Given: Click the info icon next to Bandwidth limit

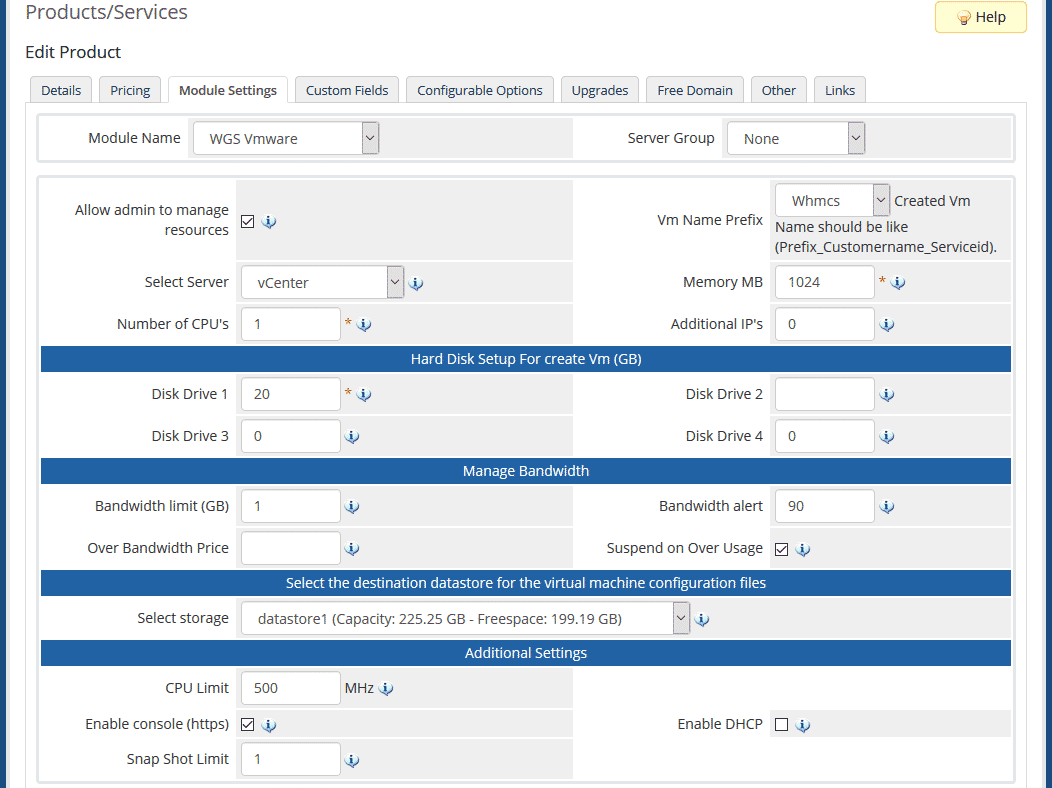Looking at the screenshot, I should point(352,506).
